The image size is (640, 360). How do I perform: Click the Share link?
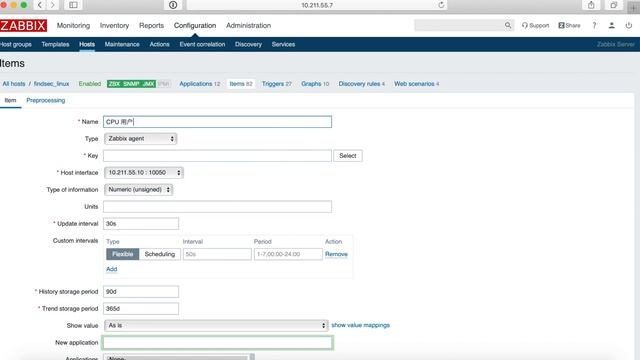[569, 25]
